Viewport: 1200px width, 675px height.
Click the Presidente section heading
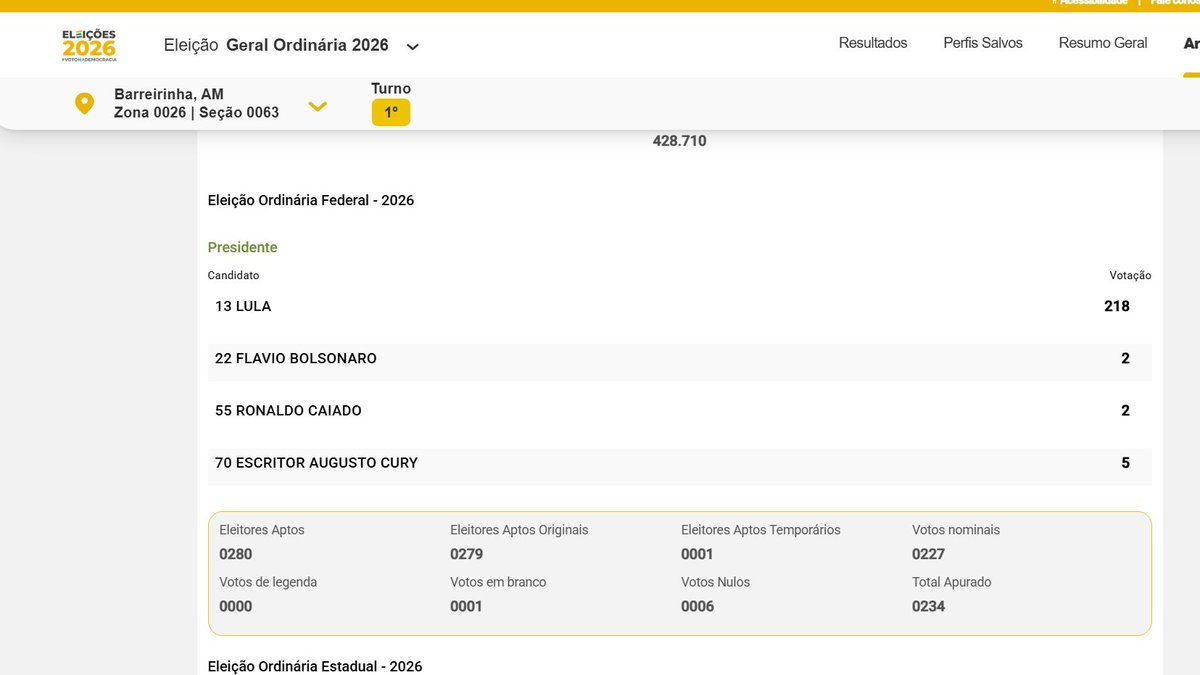tap(243, 247)
